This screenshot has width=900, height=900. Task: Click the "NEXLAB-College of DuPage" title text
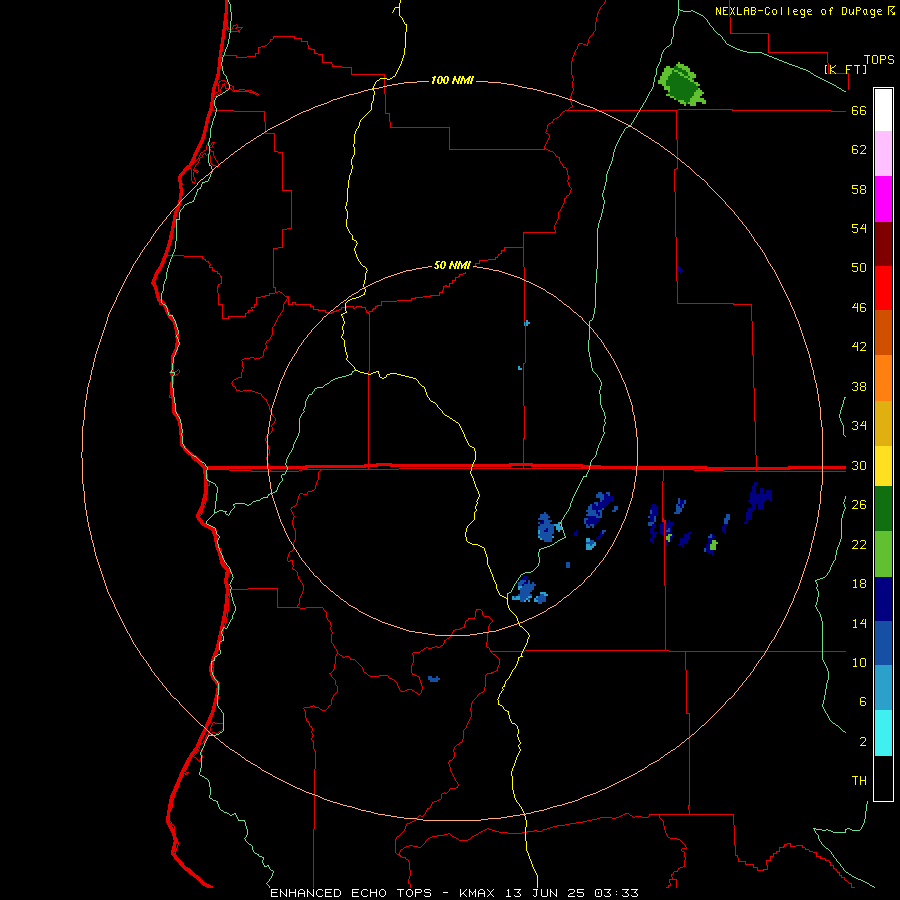(x=800, y=11)
